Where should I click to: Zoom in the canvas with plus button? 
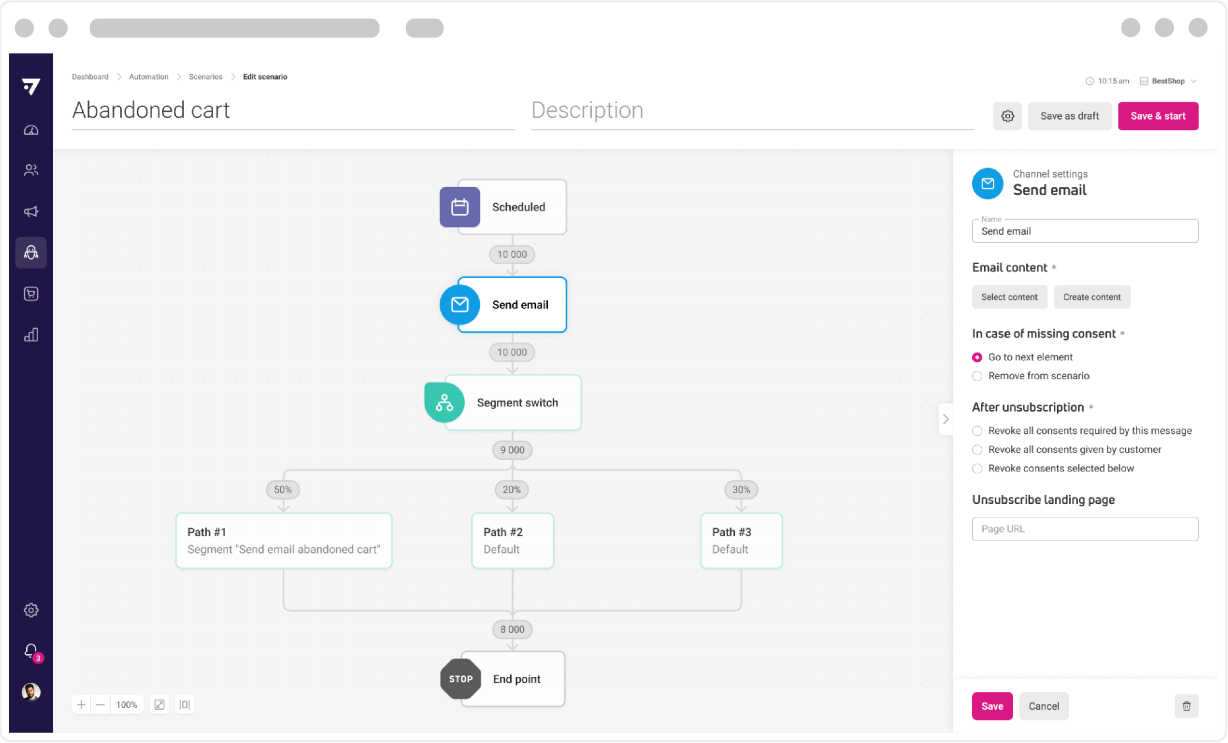coord(82,705)
